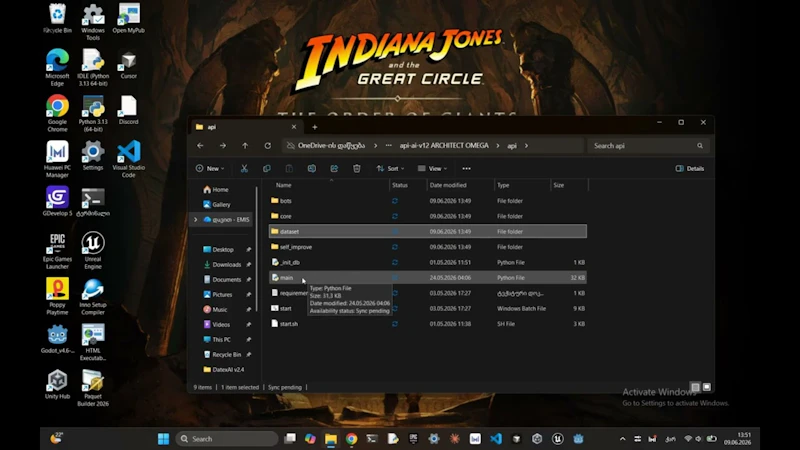Copy the selected file
Screen dimensions: 800x450
tap(266, 168)
